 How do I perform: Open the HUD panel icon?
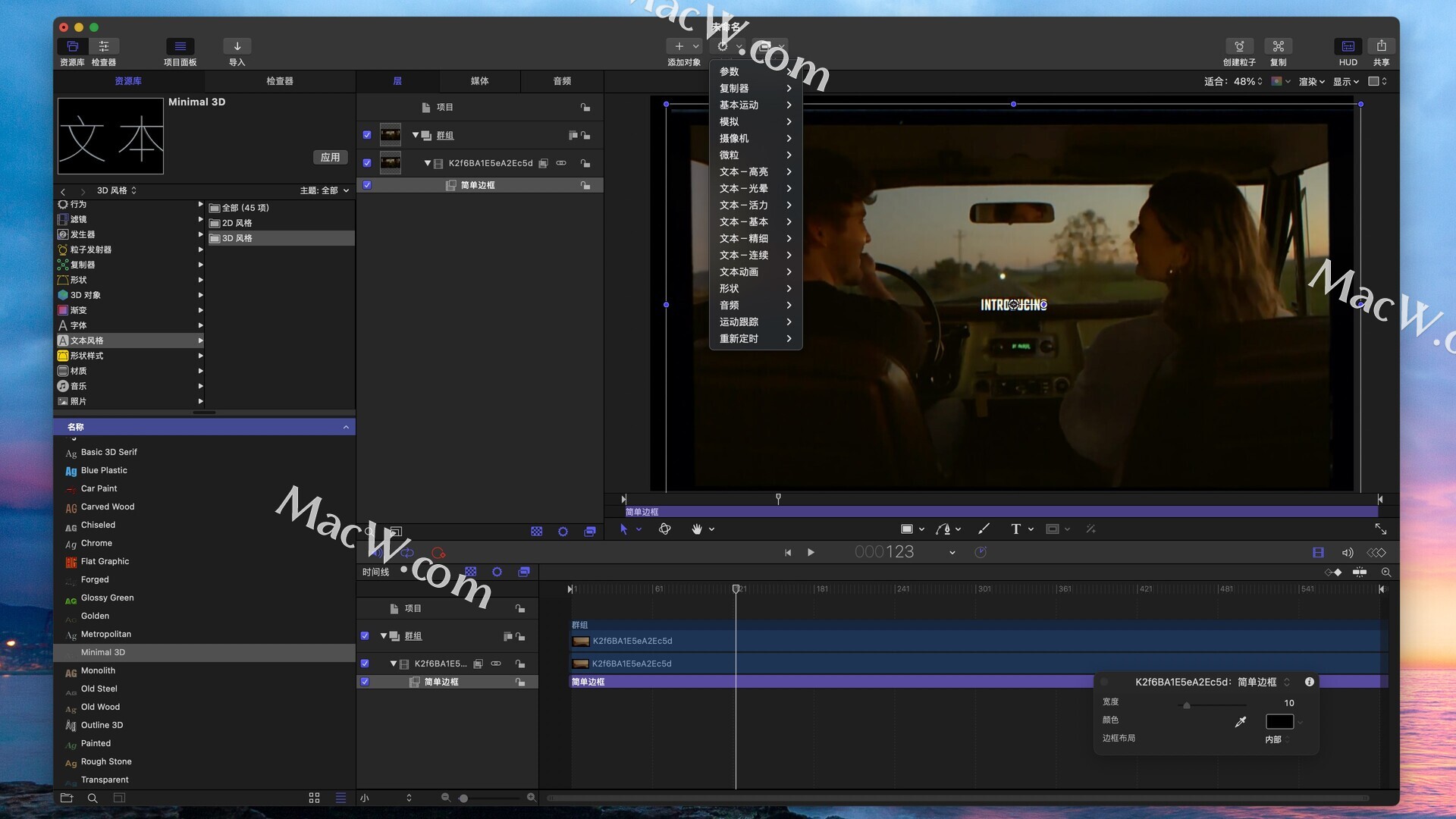point(1348,46)
